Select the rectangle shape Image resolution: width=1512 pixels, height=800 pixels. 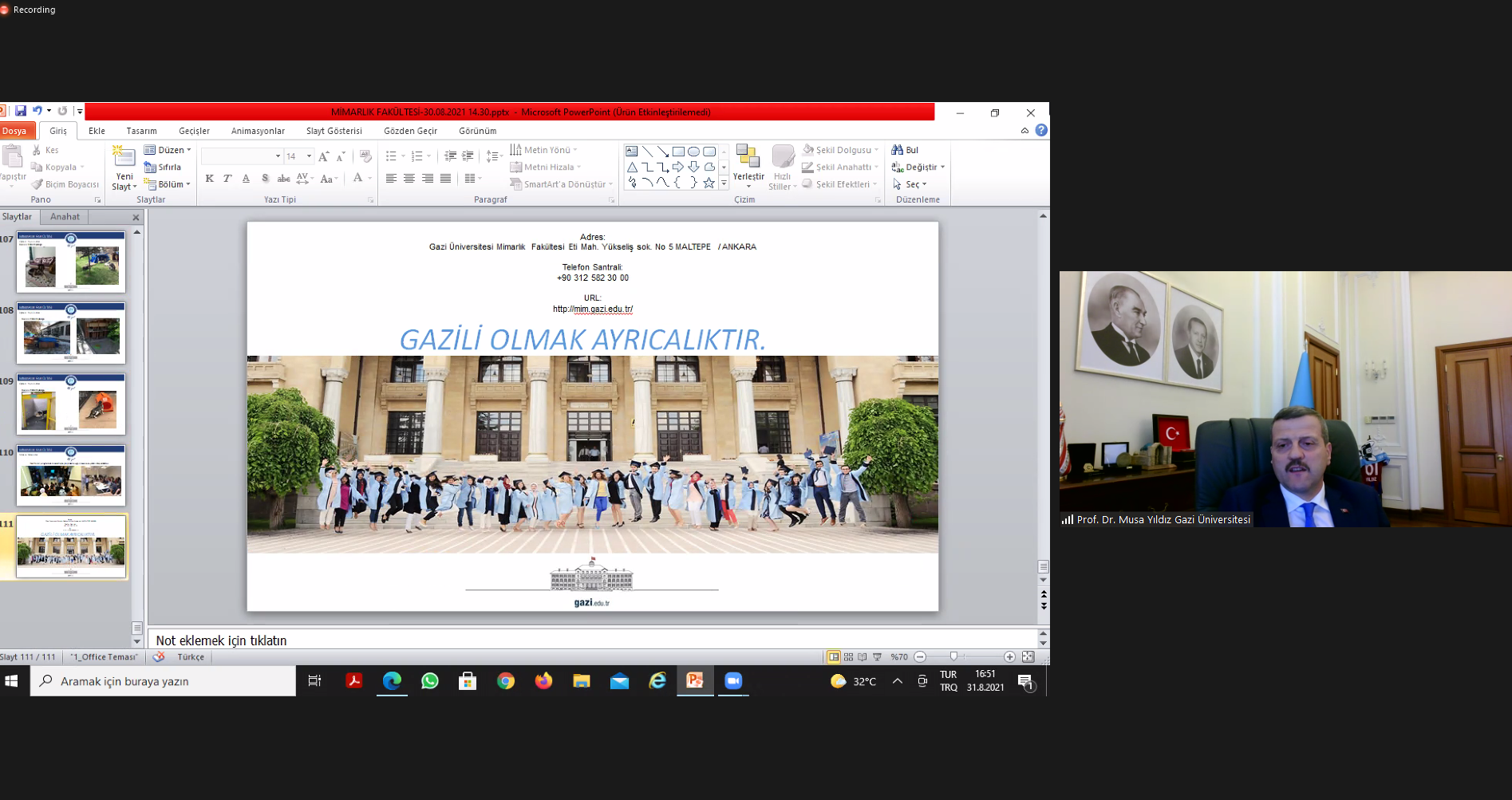(x=678, y=152)
